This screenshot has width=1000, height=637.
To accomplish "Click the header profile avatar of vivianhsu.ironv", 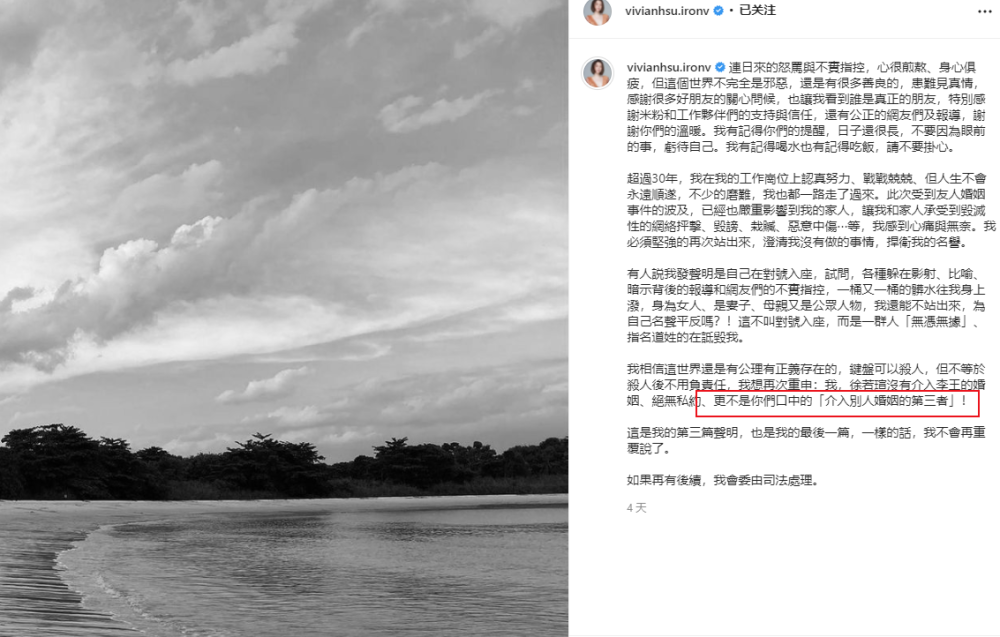I will point(597,11).
